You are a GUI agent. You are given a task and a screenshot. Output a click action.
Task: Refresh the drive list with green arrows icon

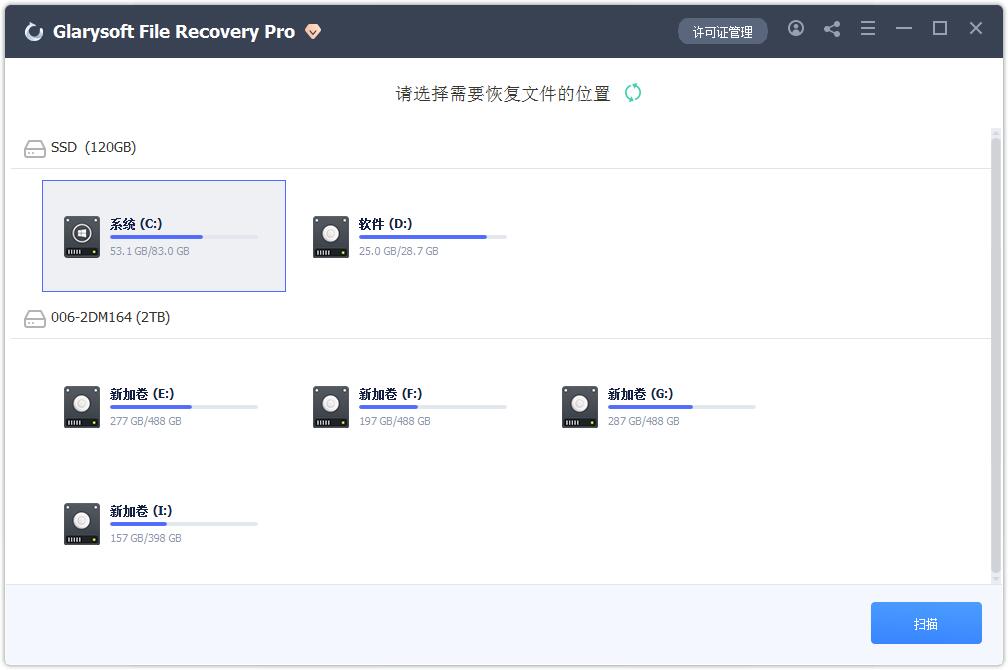click(x=633, y=93)
